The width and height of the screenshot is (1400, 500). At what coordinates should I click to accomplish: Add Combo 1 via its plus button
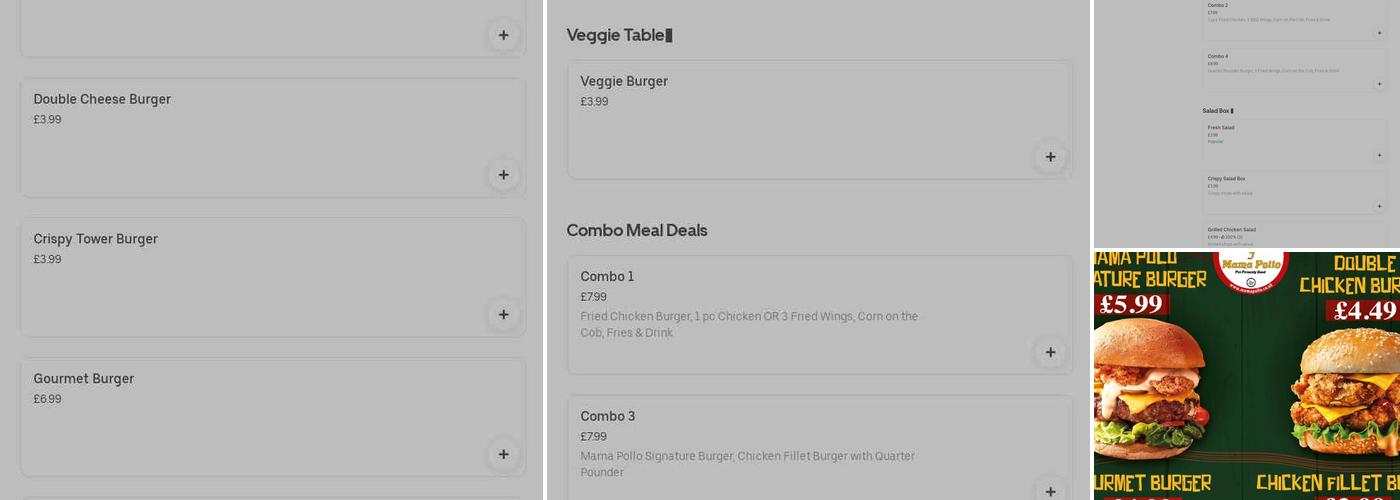[x=1050, y=352]
